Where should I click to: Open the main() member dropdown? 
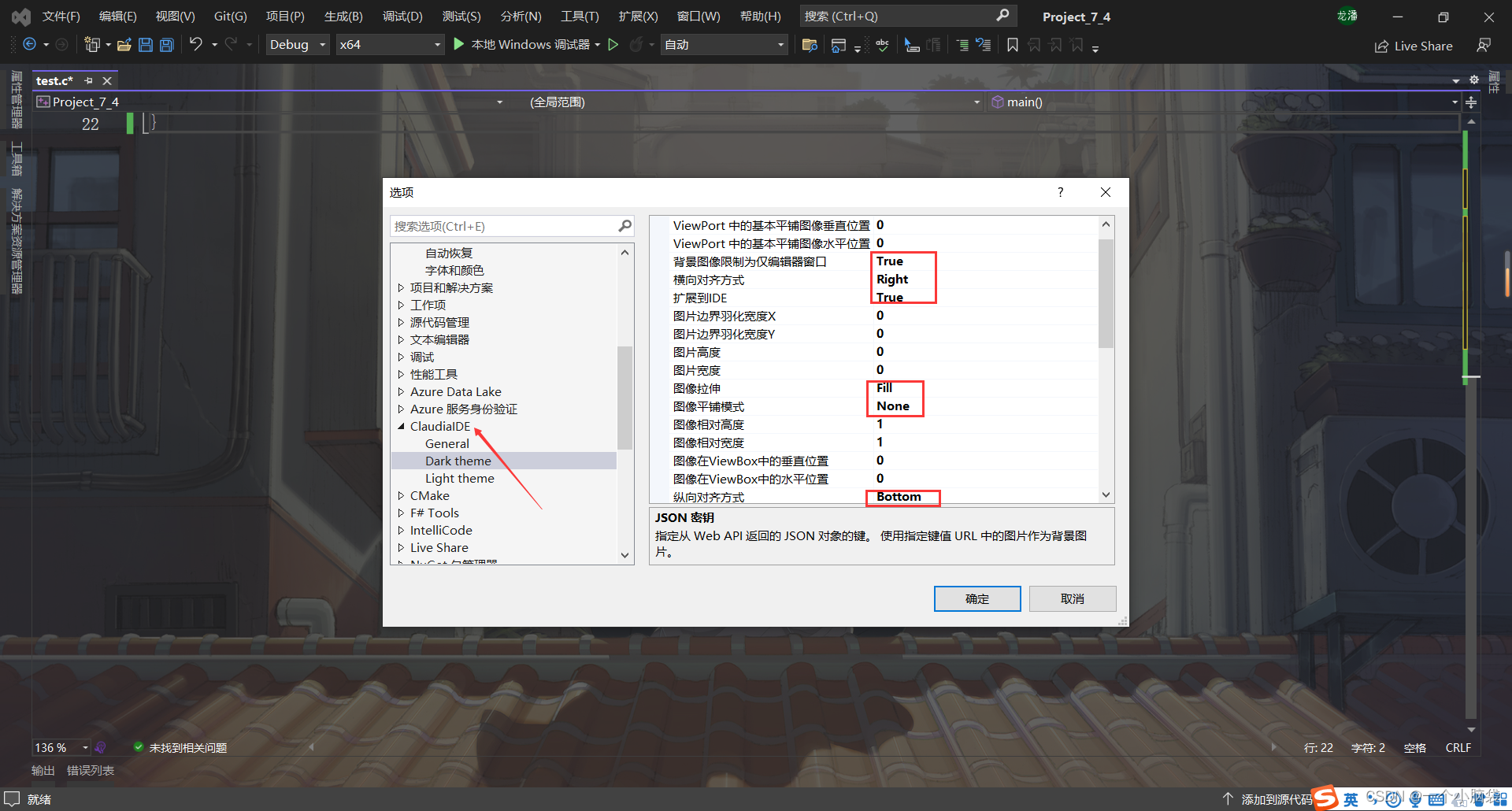pos(1224,102)
